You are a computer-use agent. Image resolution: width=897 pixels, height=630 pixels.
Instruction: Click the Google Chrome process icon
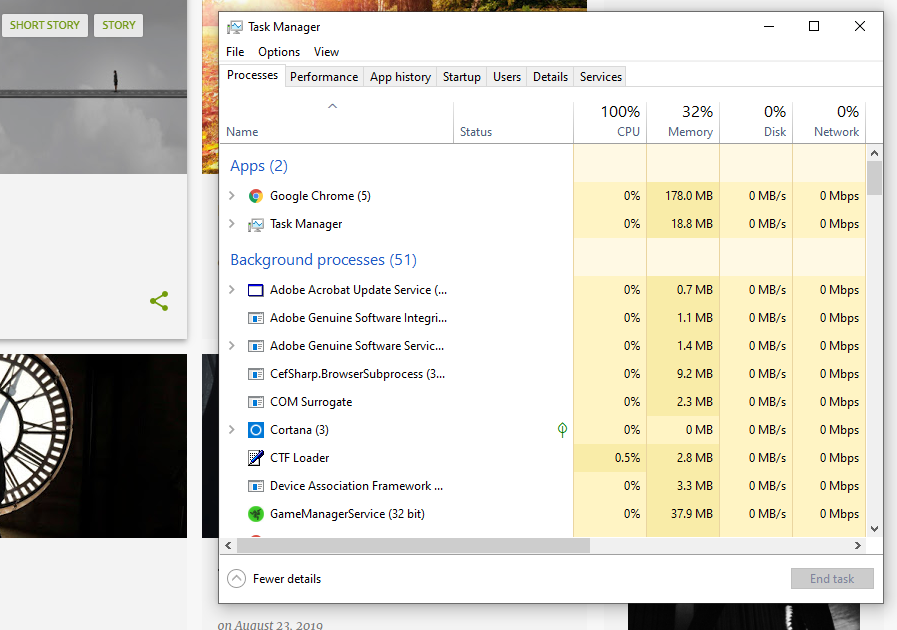coord(256,196)
